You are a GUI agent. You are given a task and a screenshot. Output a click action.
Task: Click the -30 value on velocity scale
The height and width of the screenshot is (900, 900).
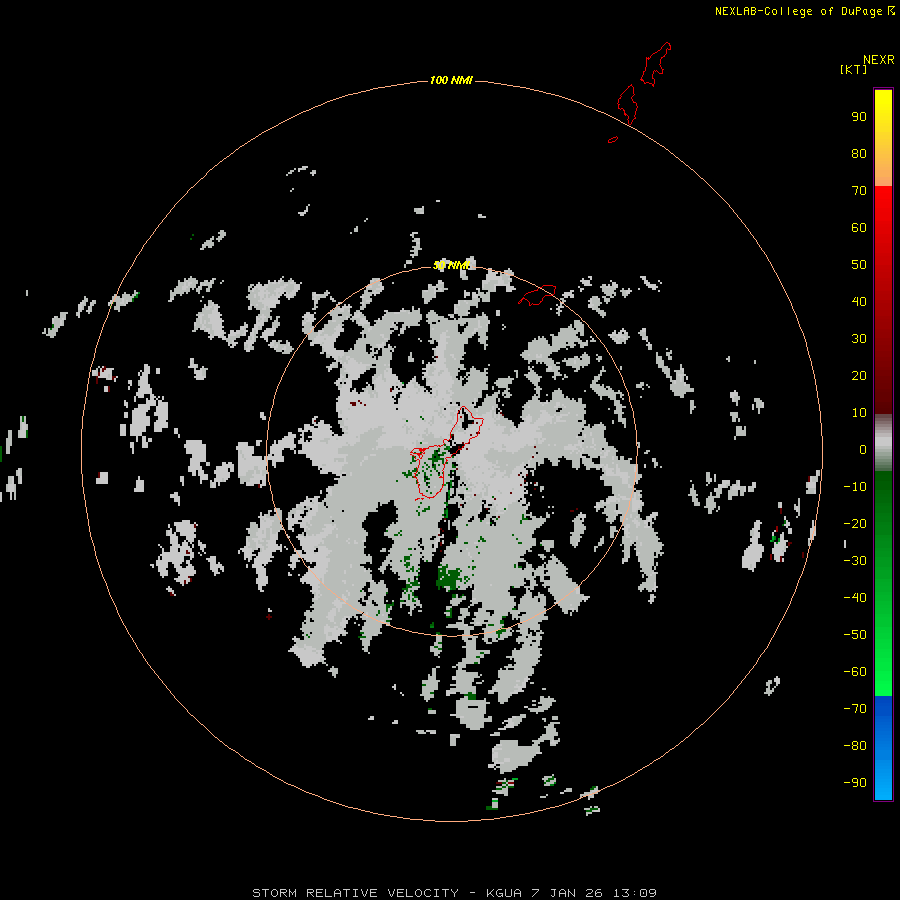coord(855,561)
